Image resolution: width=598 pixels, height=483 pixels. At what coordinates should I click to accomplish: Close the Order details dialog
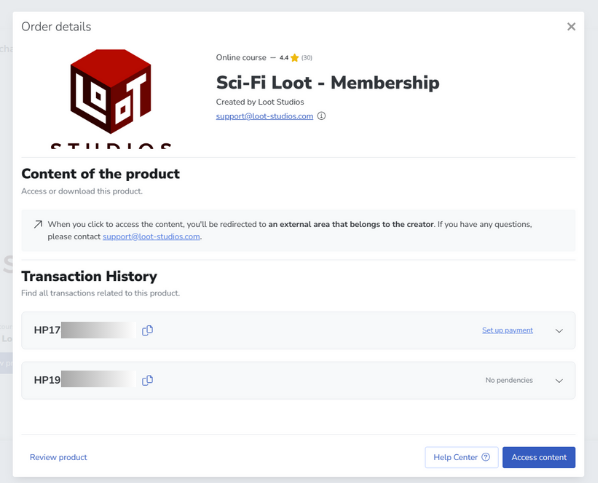point(571,26)
